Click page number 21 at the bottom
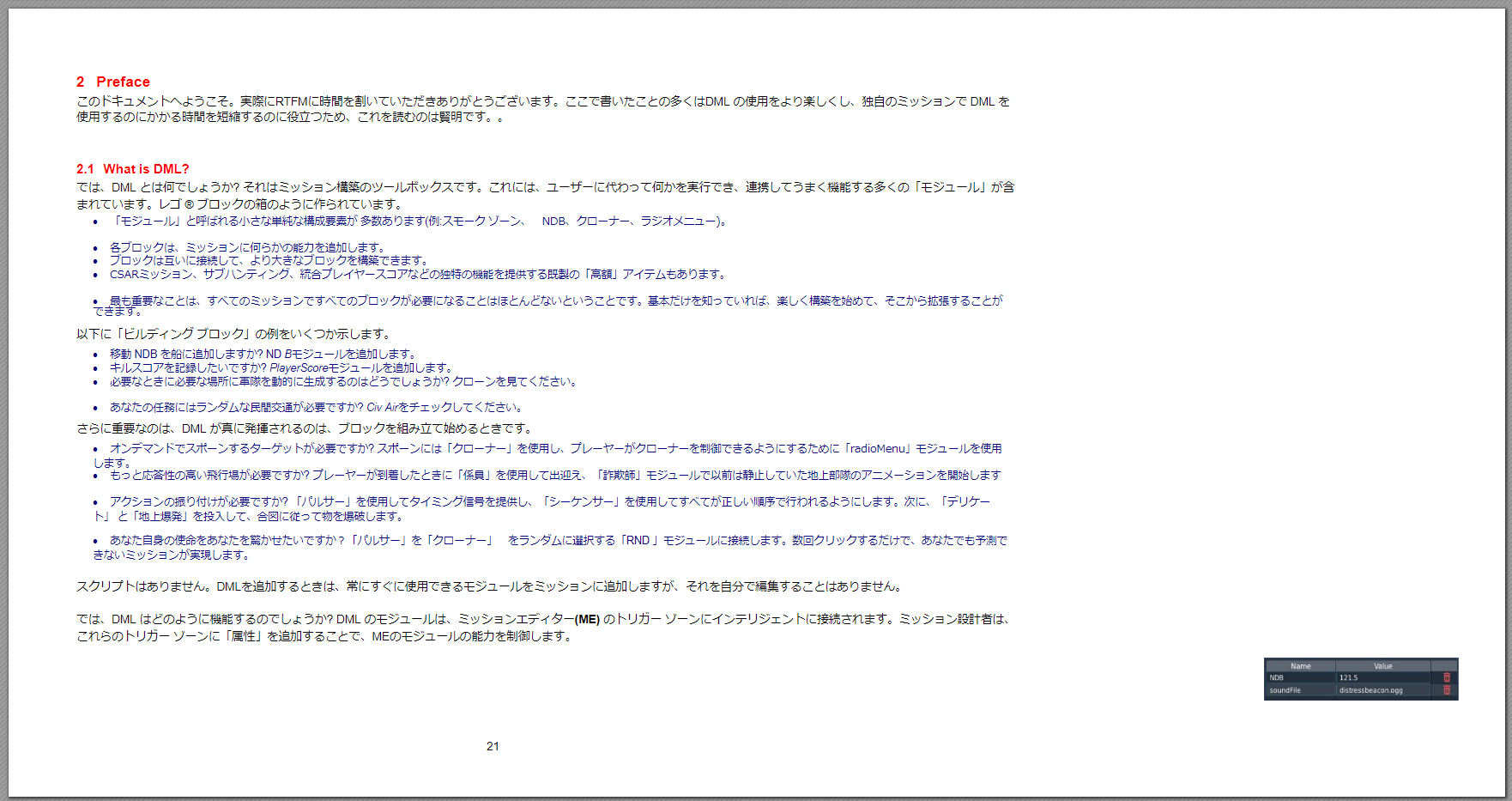 (x=493, y=746)
